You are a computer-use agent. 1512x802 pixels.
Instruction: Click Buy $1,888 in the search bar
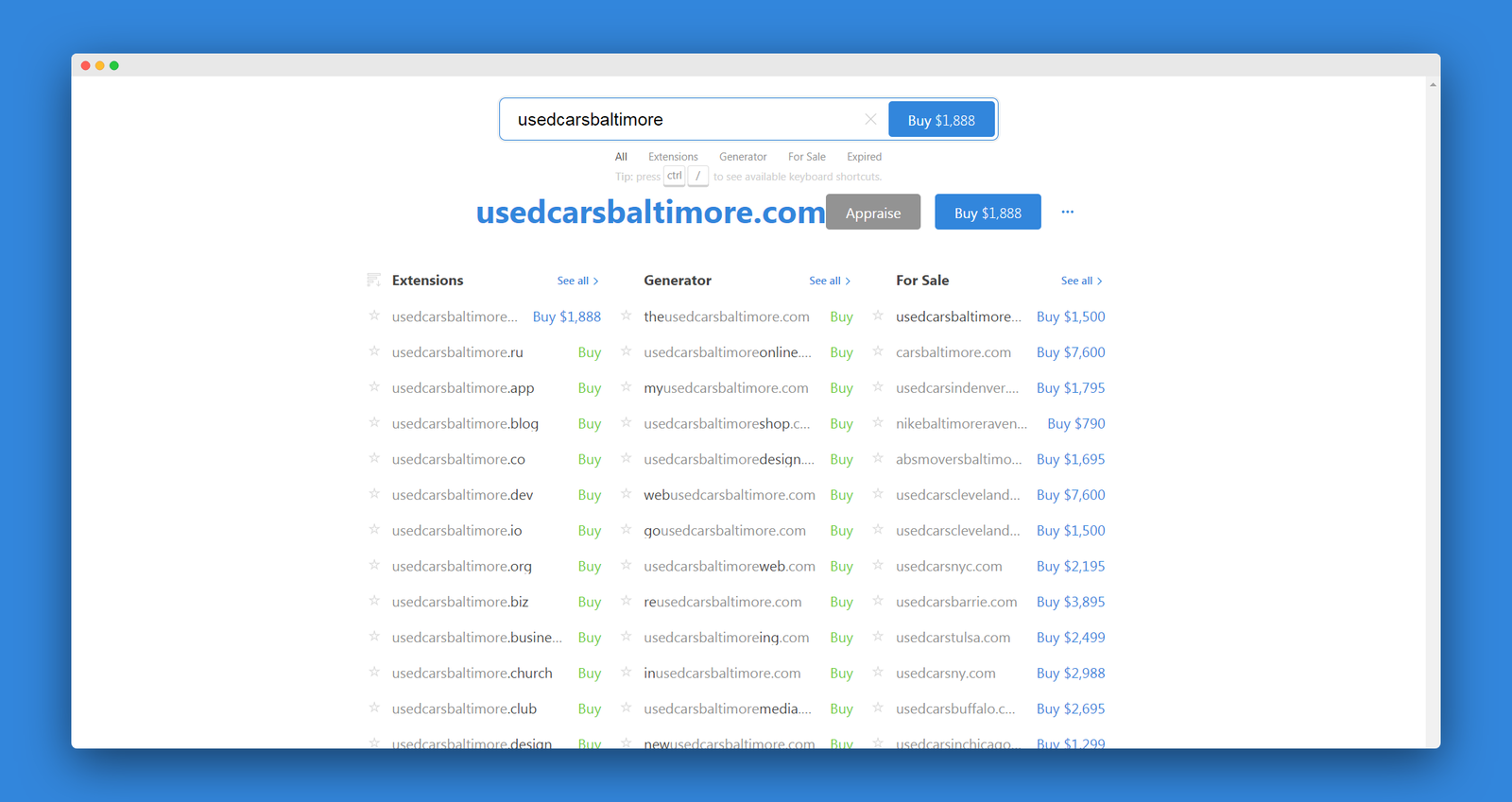pyautogui.click(x=941, y=120)
